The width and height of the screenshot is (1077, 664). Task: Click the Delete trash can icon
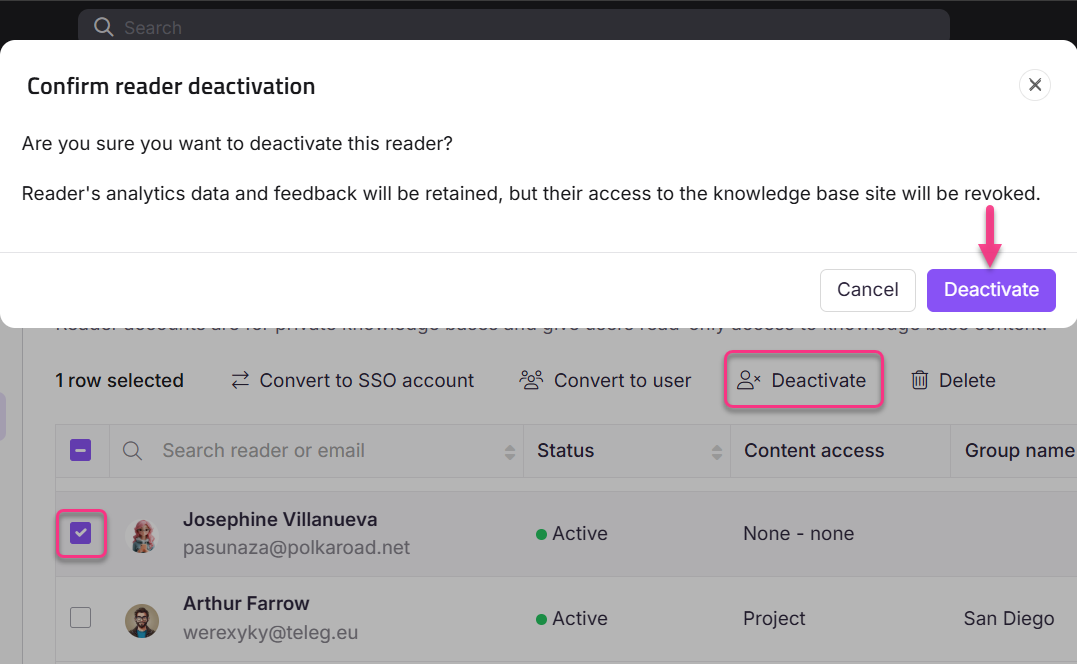pyautogui.click(x=919, y=380)
